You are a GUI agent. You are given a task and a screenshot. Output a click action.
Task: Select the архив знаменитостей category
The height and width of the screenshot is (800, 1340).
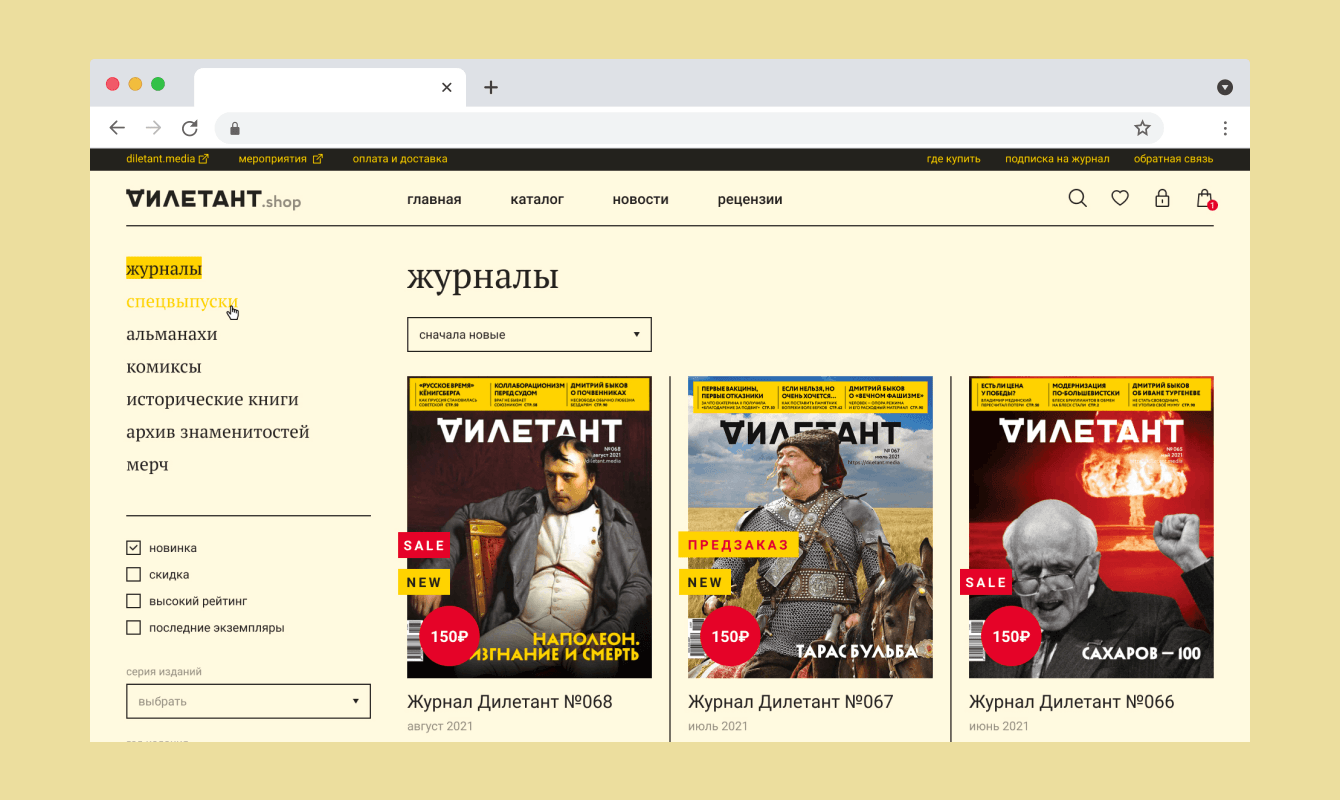217,432
